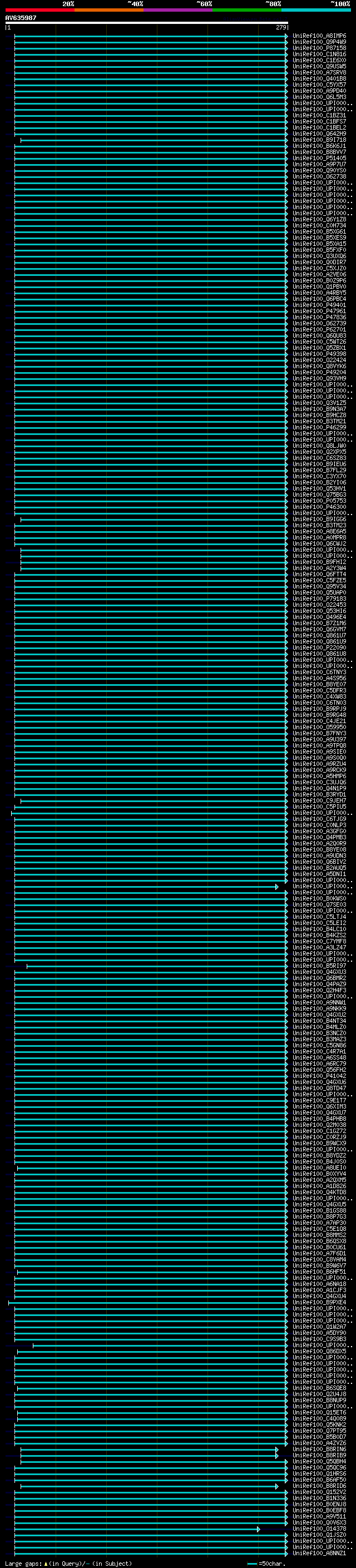Select the UniRef100_A8NNZ1 label
This screenshot has height=1568, width=356.
pyautogui.click(x=319, y=1553)
